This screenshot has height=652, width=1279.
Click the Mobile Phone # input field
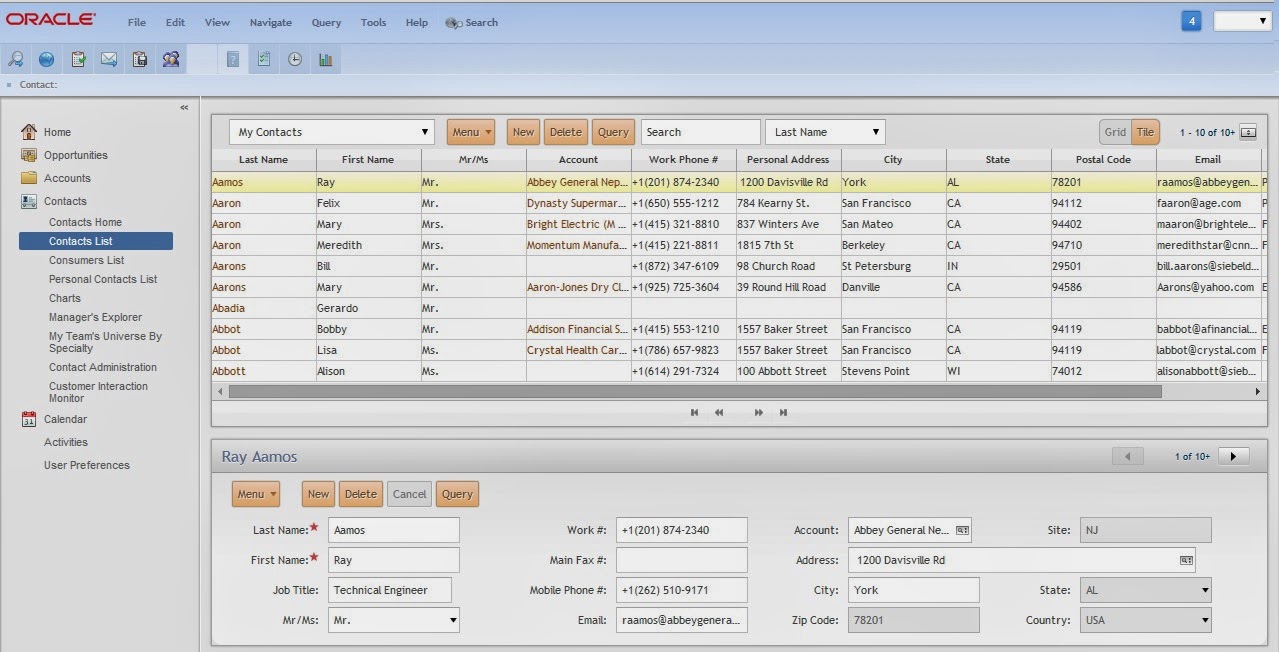pos(681,590)
